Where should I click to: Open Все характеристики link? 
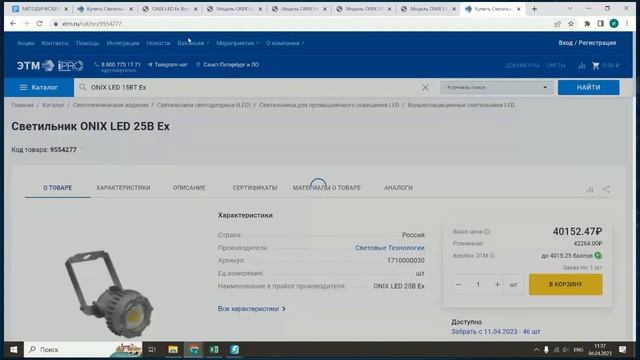click(x=251, y=309)
